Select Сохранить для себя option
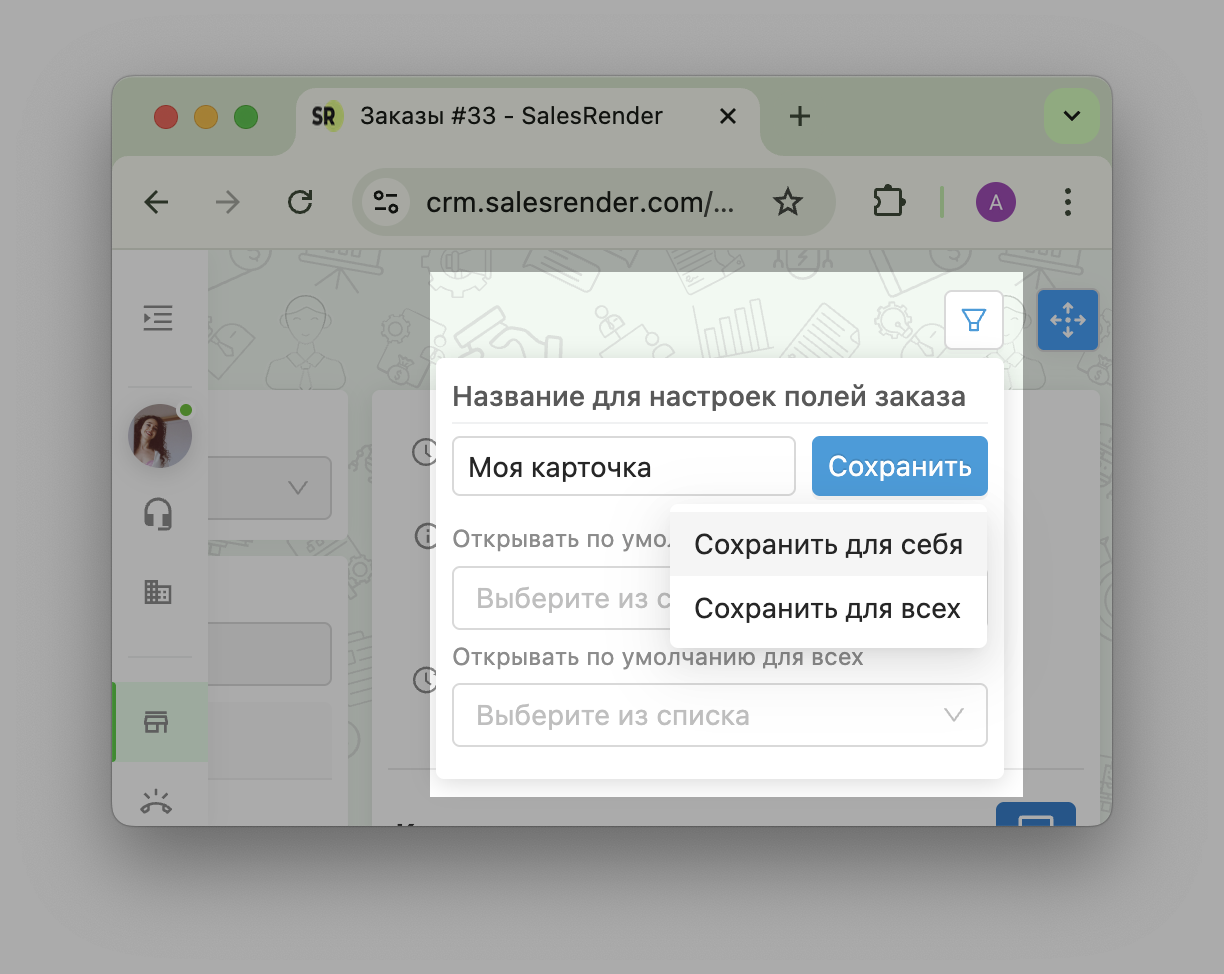 (828, 545)
